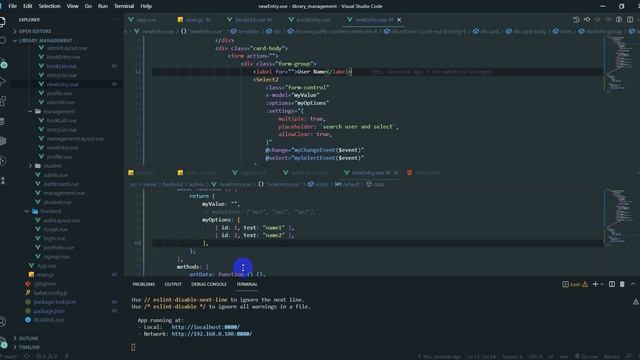Kill terminal with trash icon
Viewport: 640px width, 360px height.
click(622, 284)
